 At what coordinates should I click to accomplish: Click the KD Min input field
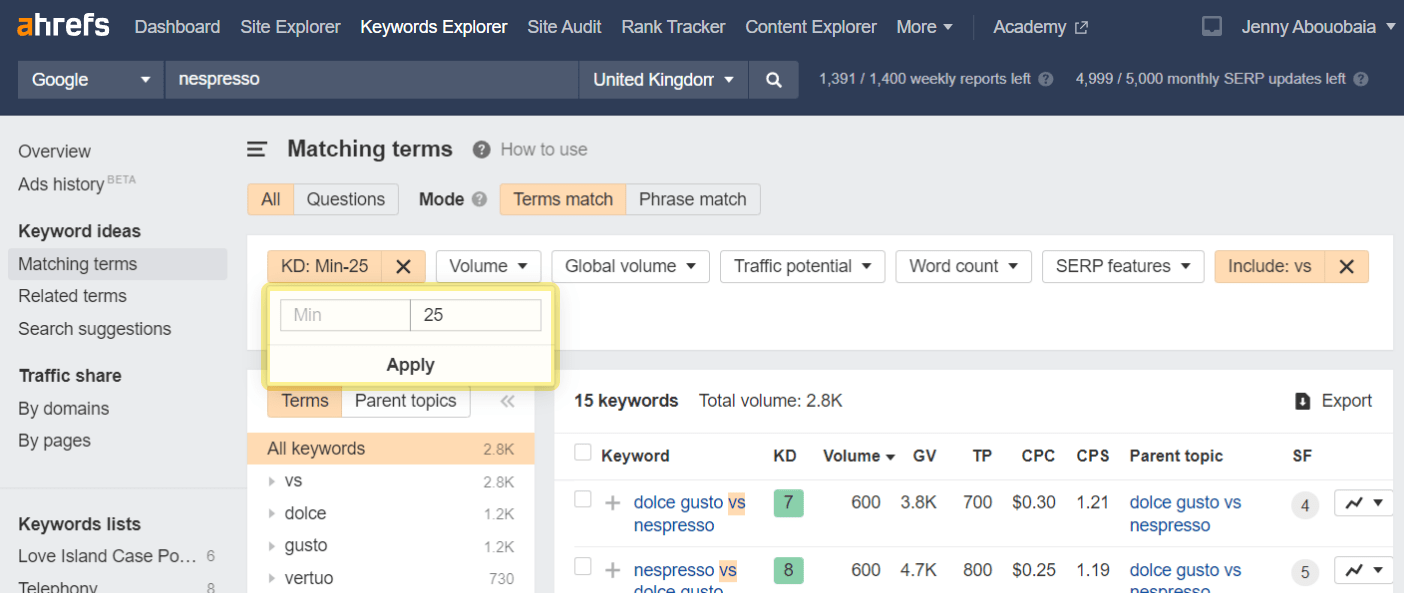345,315
